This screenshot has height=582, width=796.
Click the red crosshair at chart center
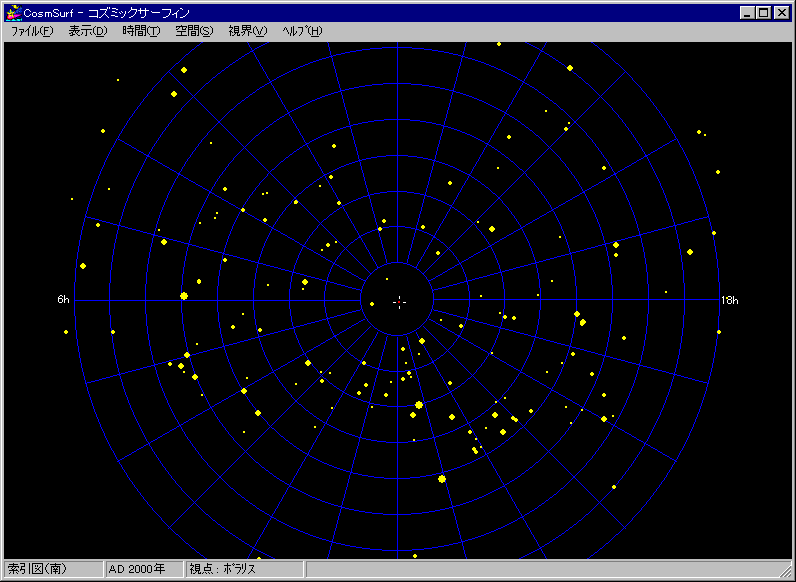coord(400,302)
